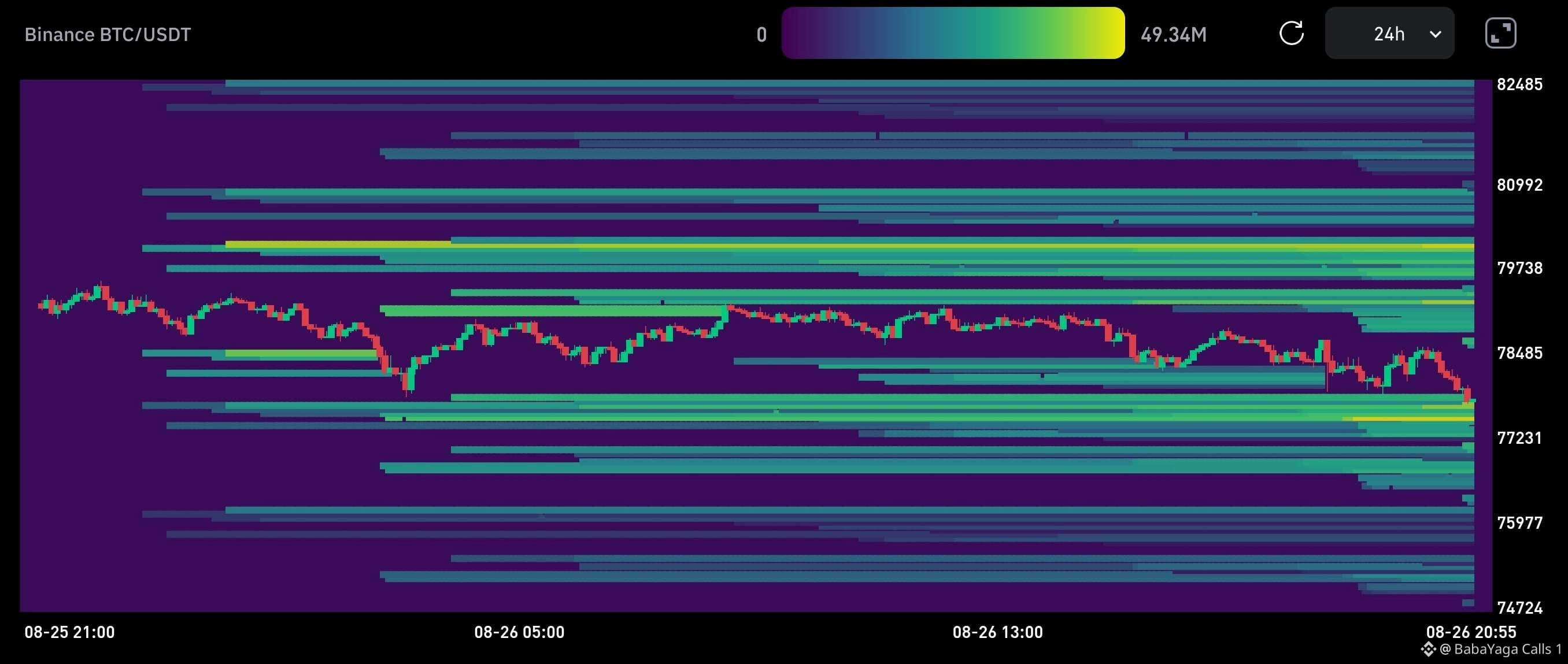Click the 08-26 13:00 time label

(998, 632)
